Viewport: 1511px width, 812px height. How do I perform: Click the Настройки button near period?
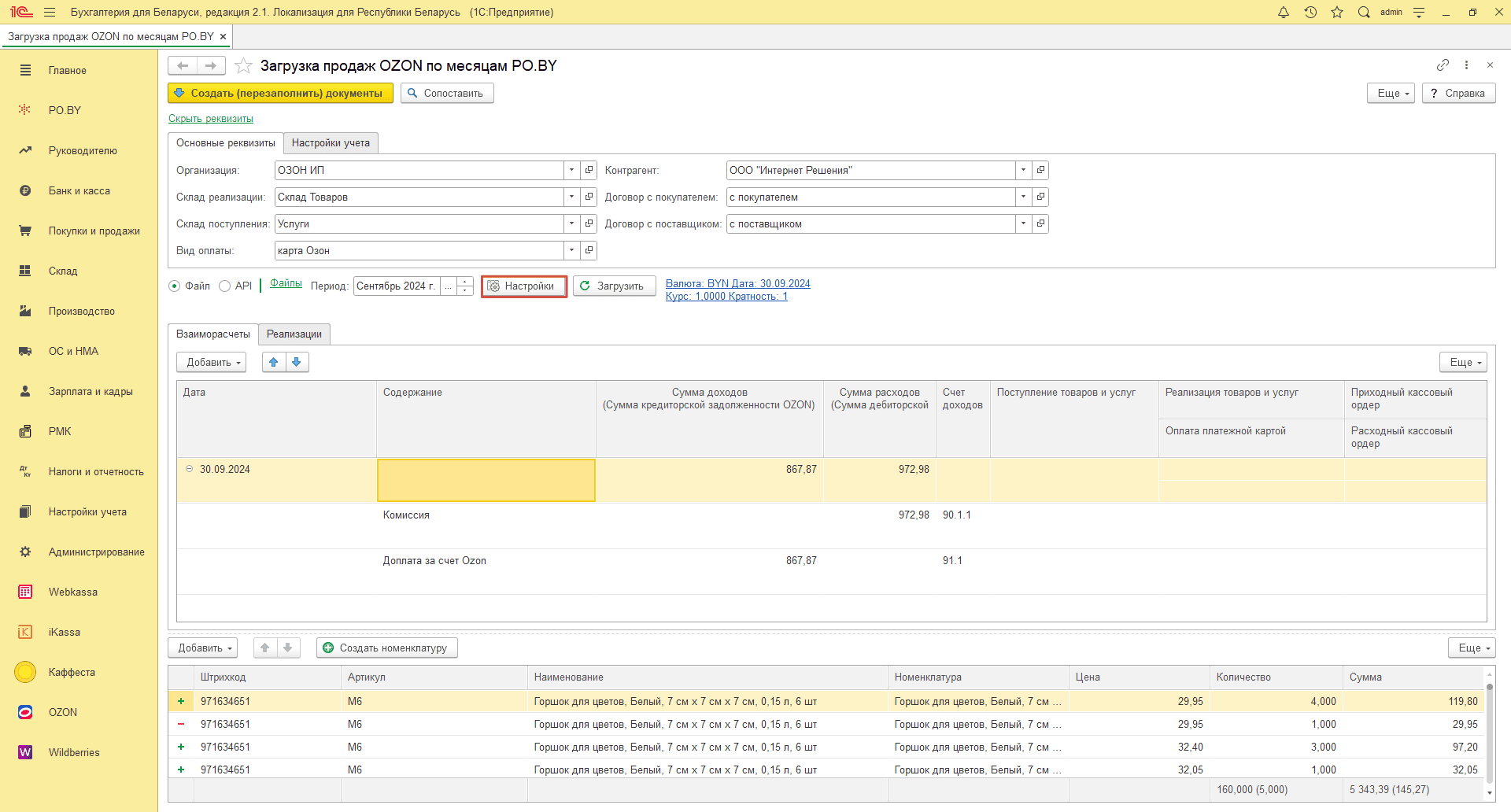[x=523, y=286]
